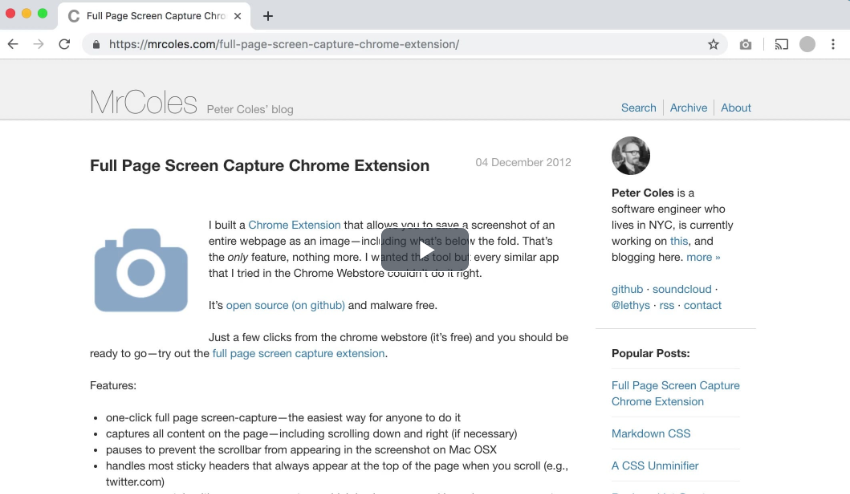Open a new tab with the plus button
This screenshot has height=494, width=850.
point(268,16)
